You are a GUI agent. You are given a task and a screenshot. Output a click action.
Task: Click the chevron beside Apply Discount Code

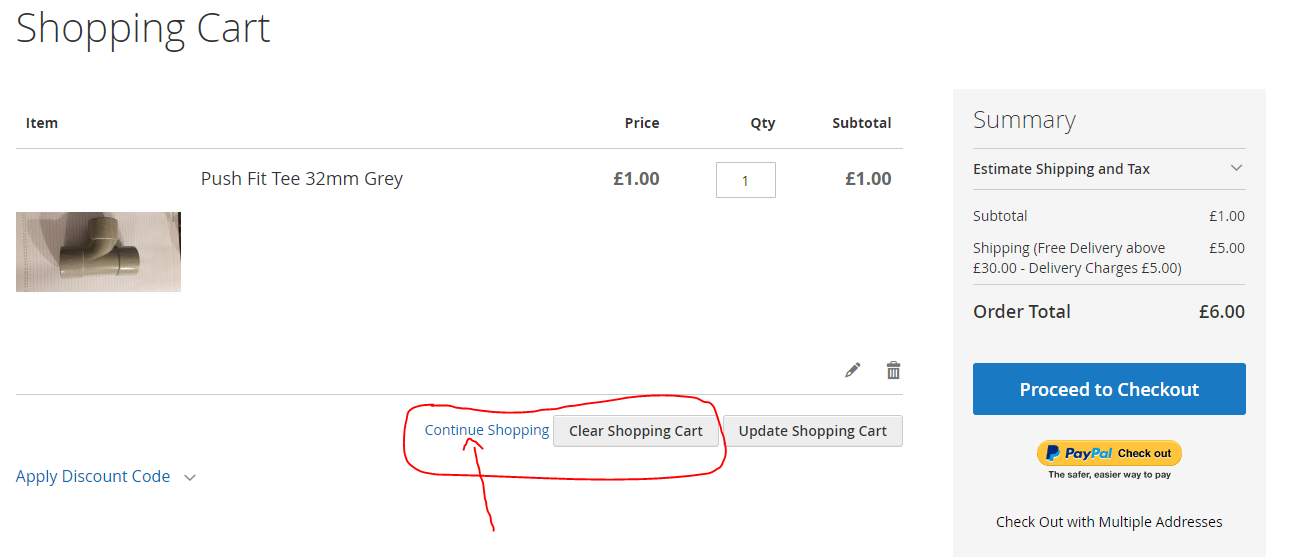(x=190, y=477)
